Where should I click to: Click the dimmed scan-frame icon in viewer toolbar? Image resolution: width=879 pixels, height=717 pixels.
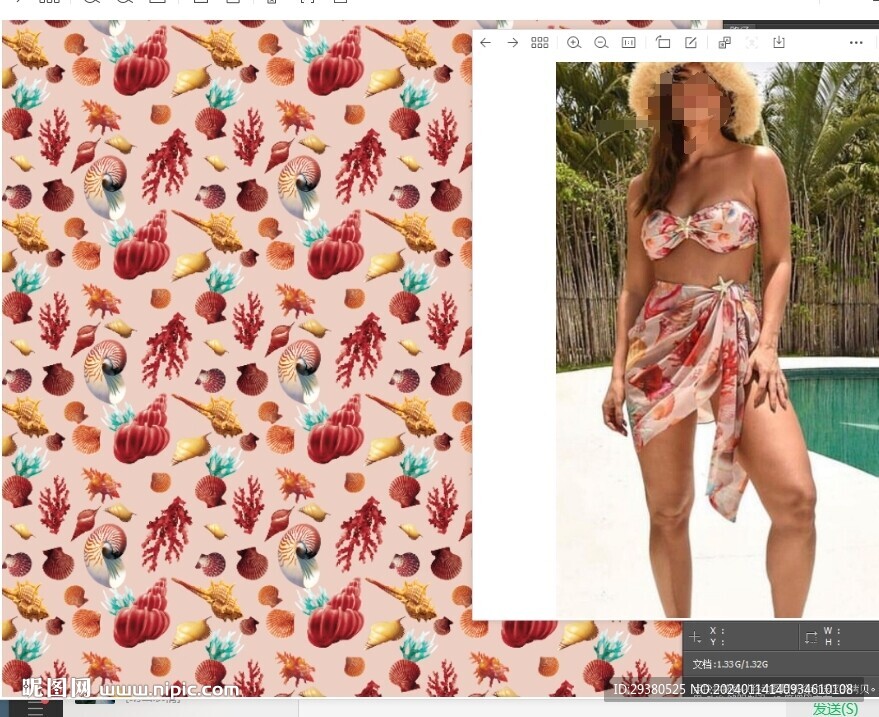click(x=752, y=43)
